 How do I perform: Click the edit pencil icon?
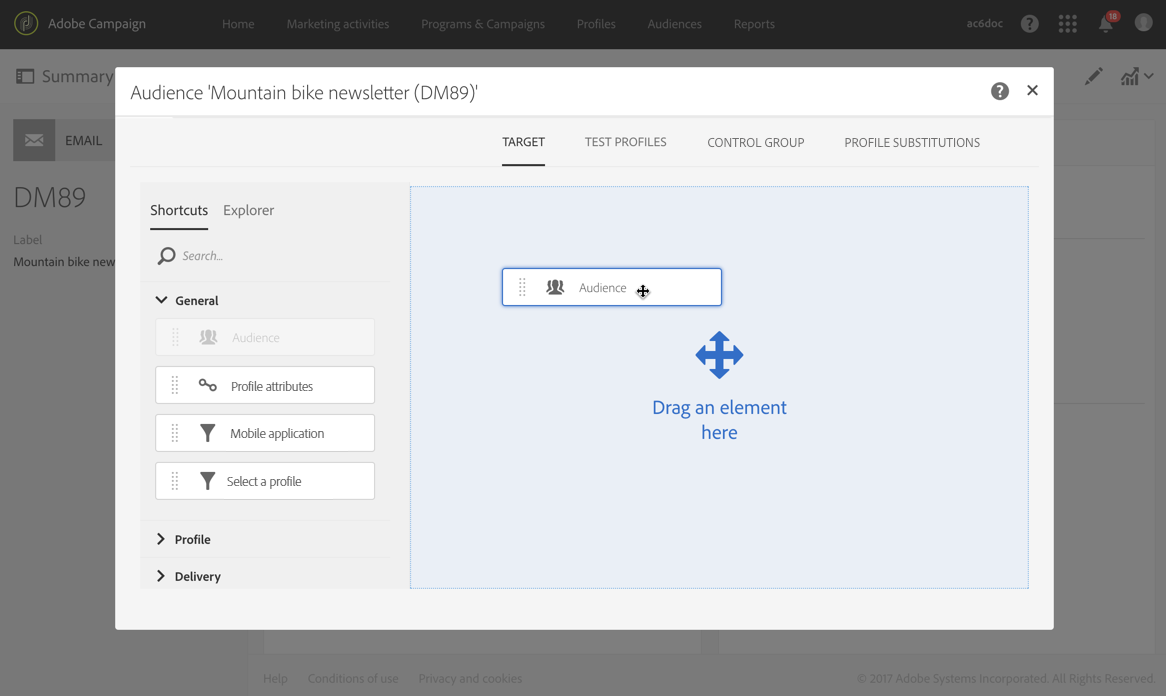coord(1093,76)
